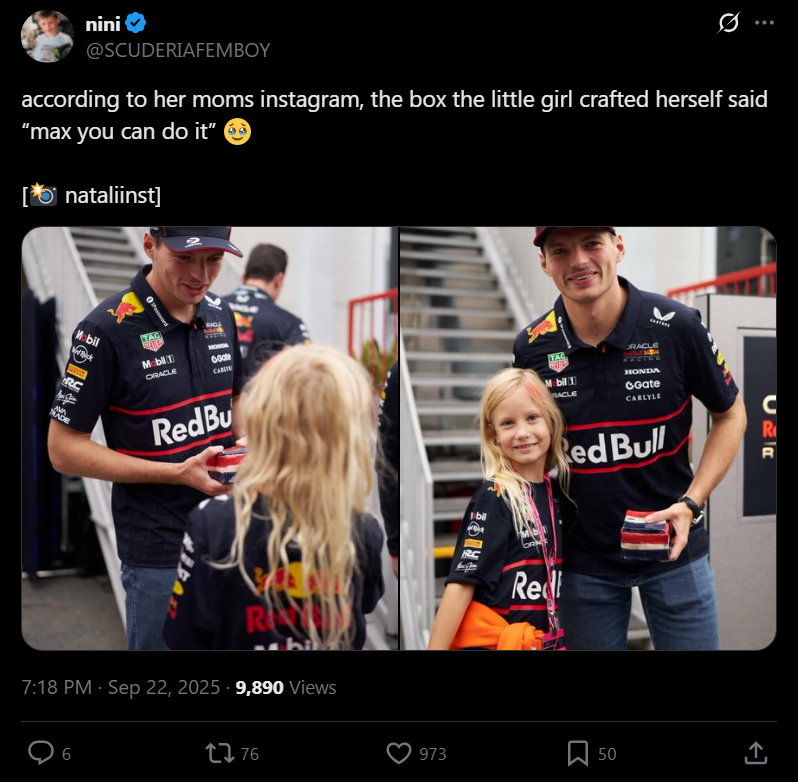Open nini's profile avatar

pyautogui.click(x=47, y=37)
